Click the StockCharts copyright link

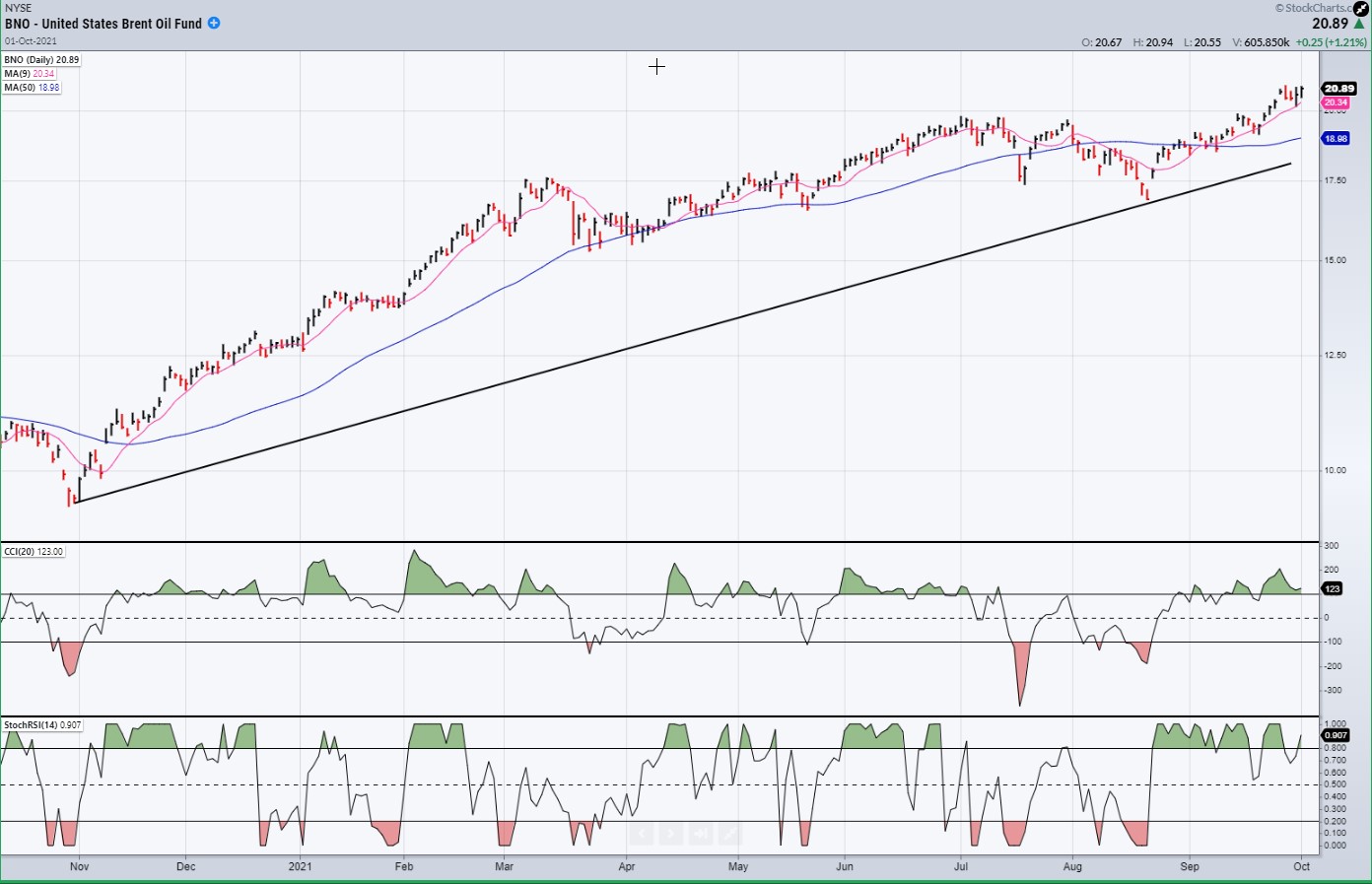(x=1315, y=8)
